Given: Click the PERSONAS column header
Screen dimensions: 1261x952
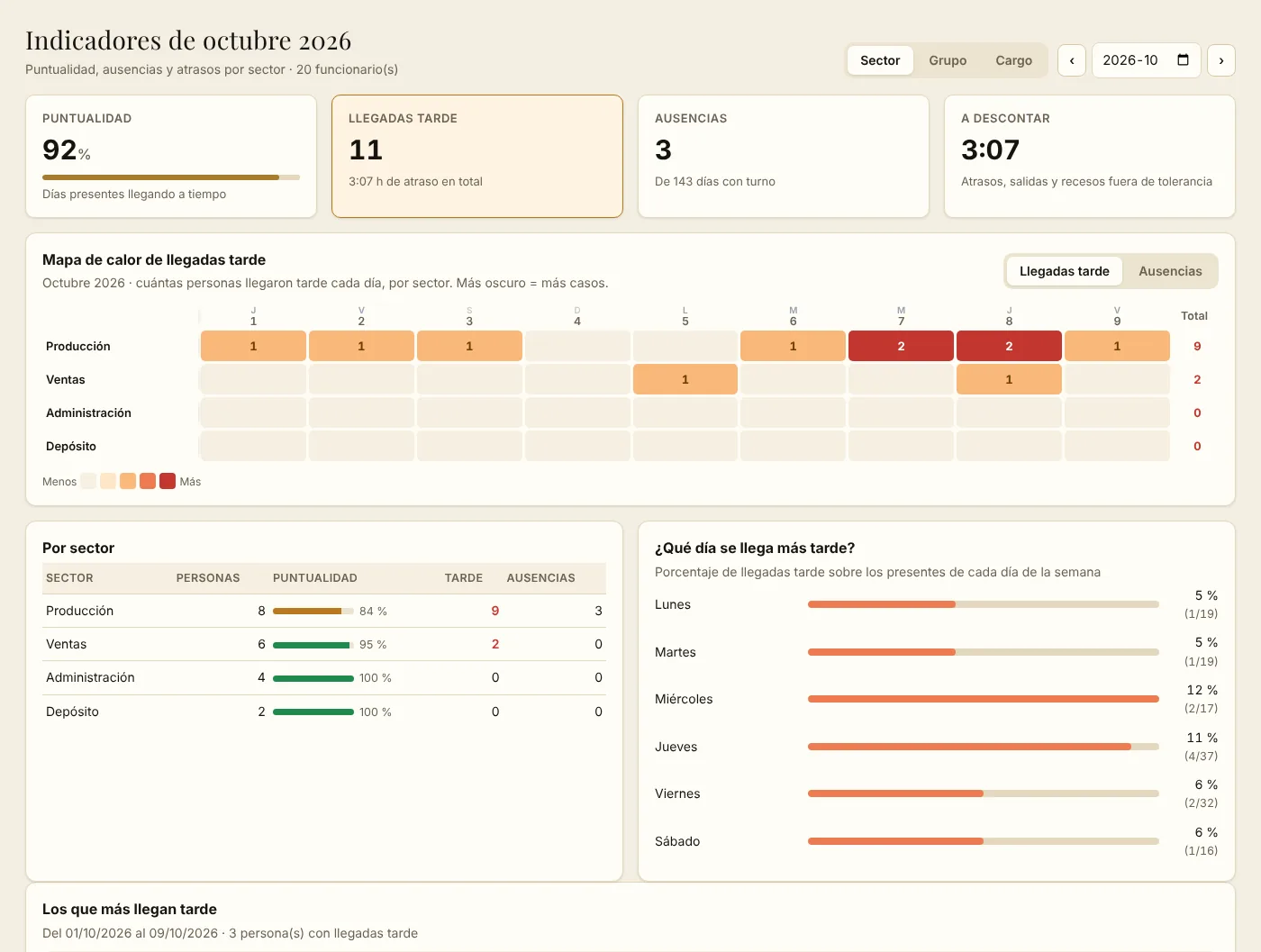Looking at the screenshot, I should pos(208,578).
